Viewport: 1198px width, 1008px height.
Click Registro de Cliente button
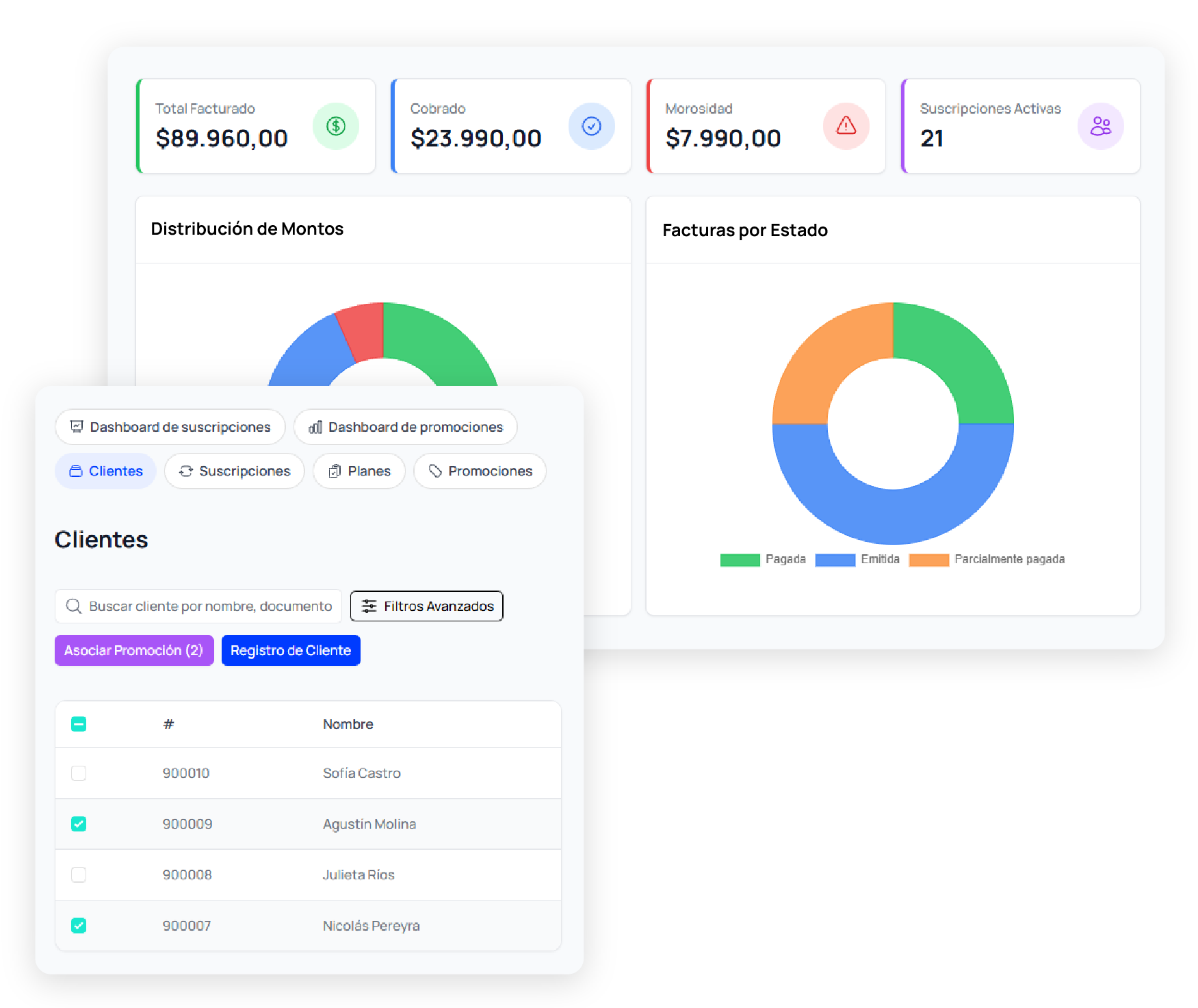[x=291, y=650]
